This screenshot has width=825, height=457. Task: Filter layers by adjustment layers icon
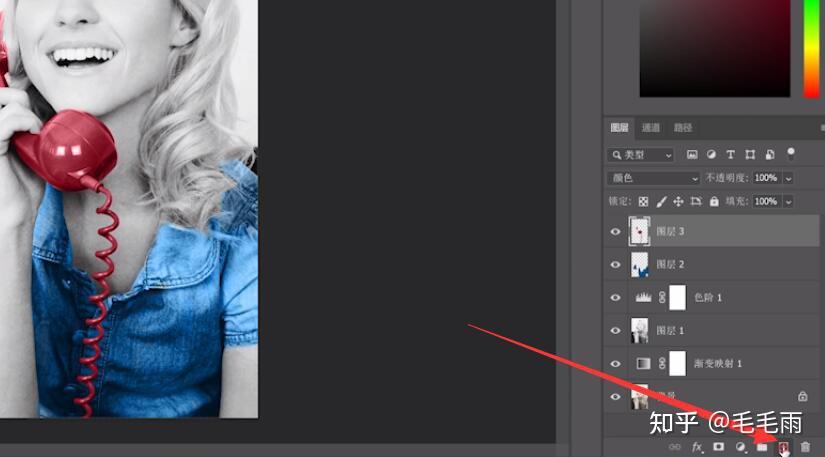coord(711,155)
